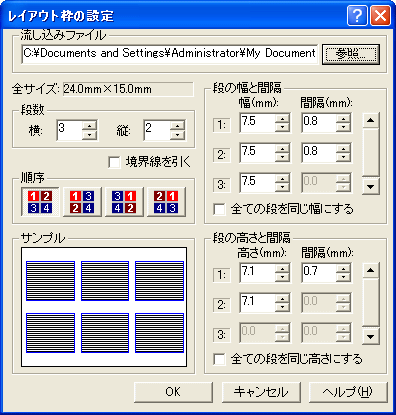Screen dimensions: 396x415
Task: Increase column 1 width value
Action: pyautogui.click(x=282, y=118)
